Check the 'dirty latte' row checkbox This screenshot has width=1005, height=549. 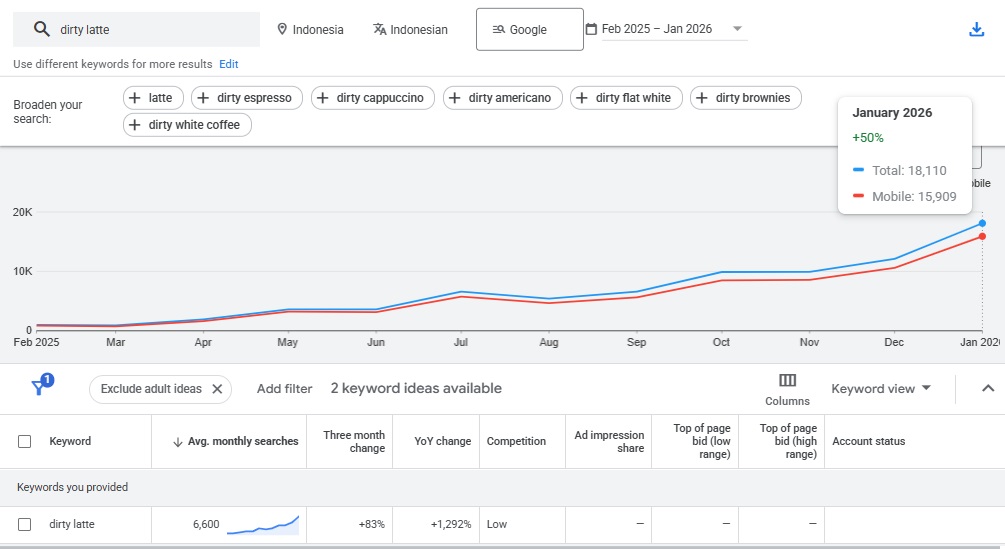[x=25, y=524]
